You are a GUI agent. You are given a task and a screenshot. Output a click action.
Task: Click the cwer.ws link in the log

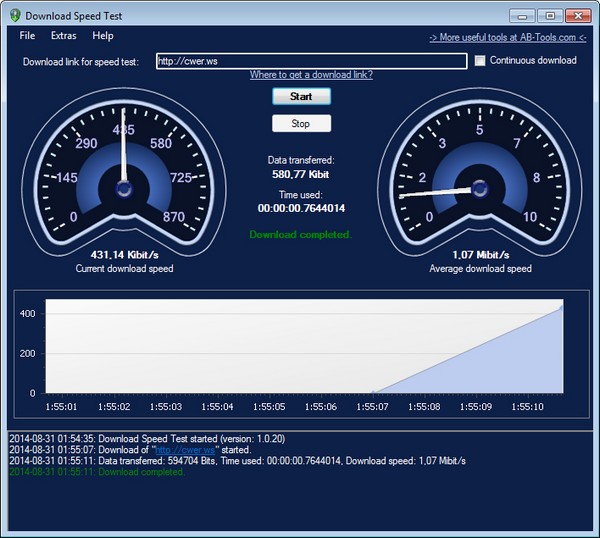pos(189,450)
